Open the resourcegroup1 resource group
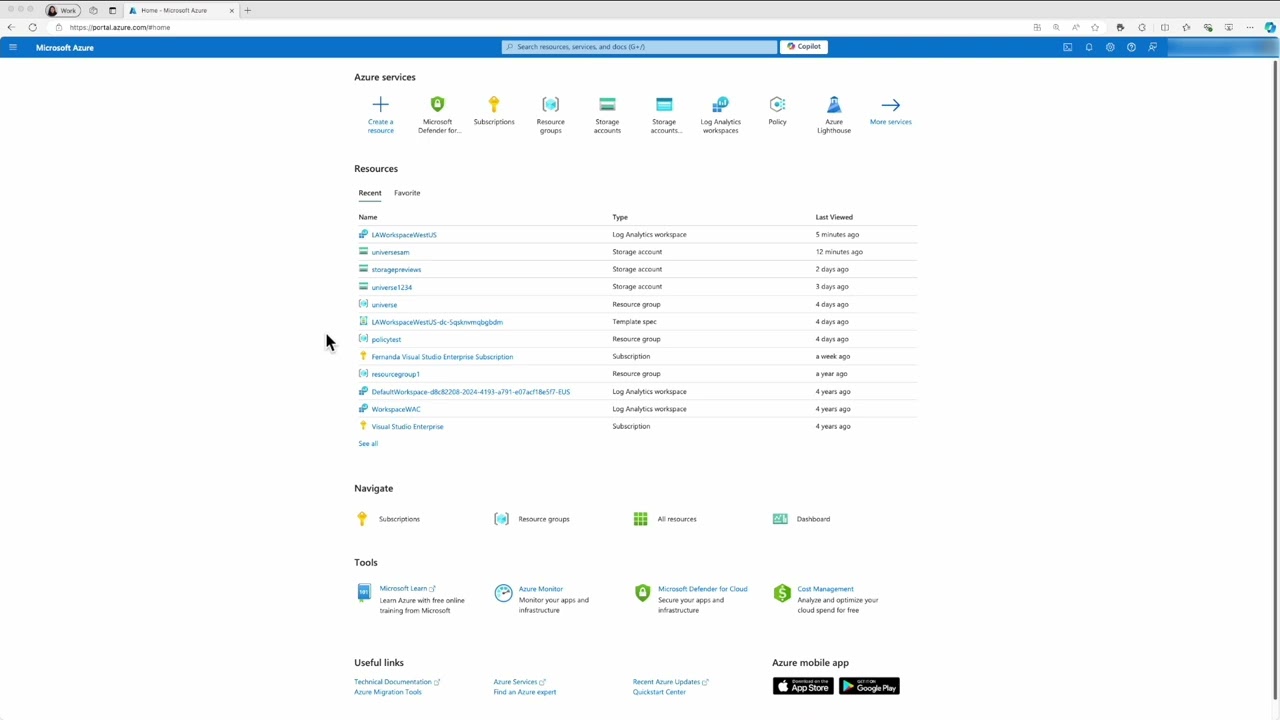Viewport: 1280px width, 720px height. click(x=395, y=374)
